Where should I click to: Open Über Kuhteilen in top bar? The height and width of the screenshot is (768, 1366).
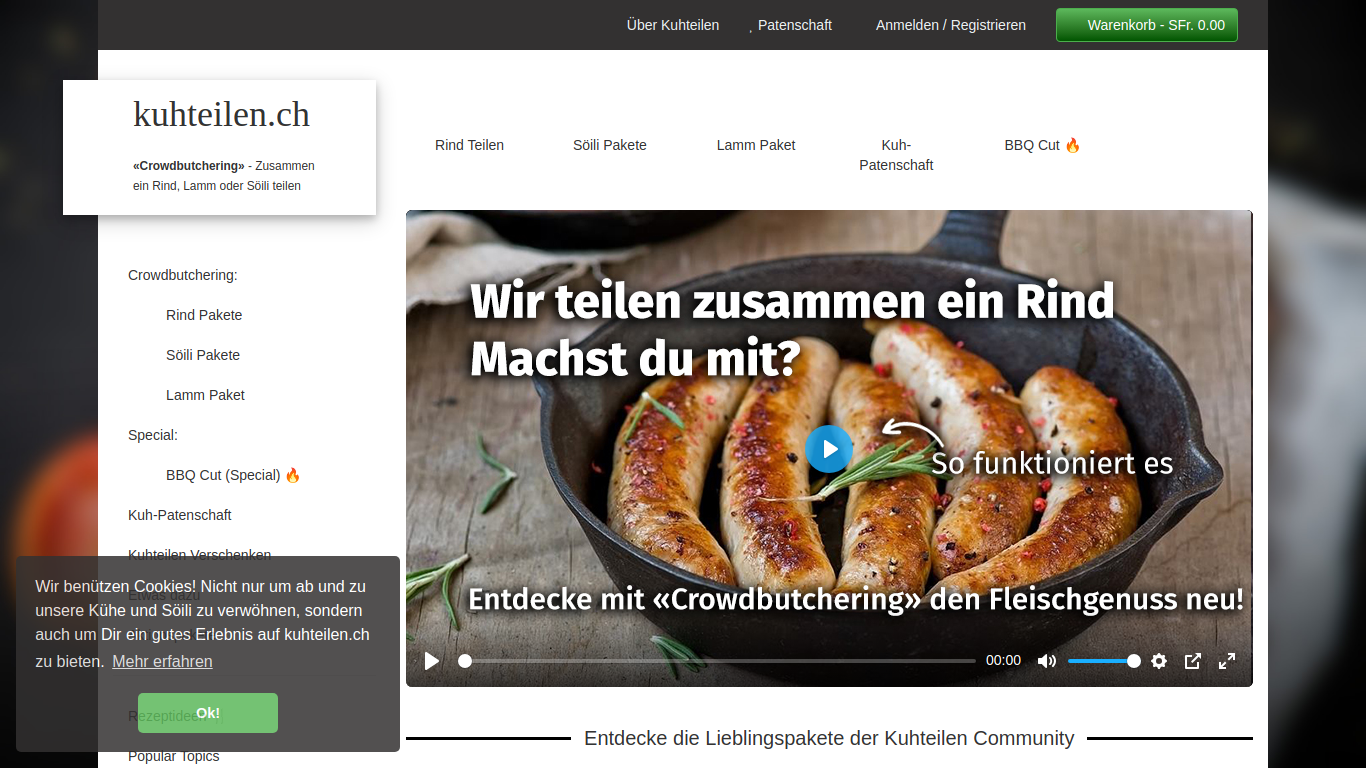[x=673, y=25]
